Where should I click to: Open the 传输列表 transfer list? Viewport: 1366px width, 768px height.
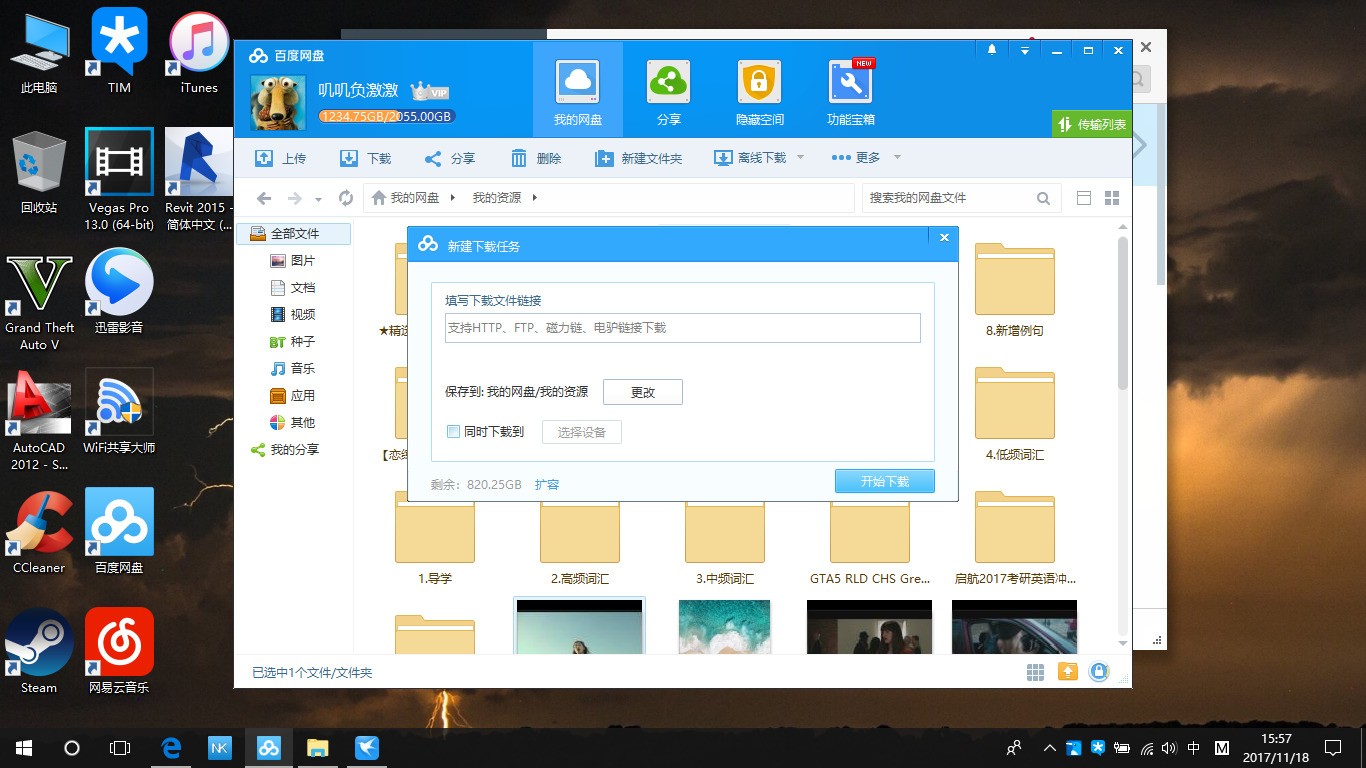1091,125
